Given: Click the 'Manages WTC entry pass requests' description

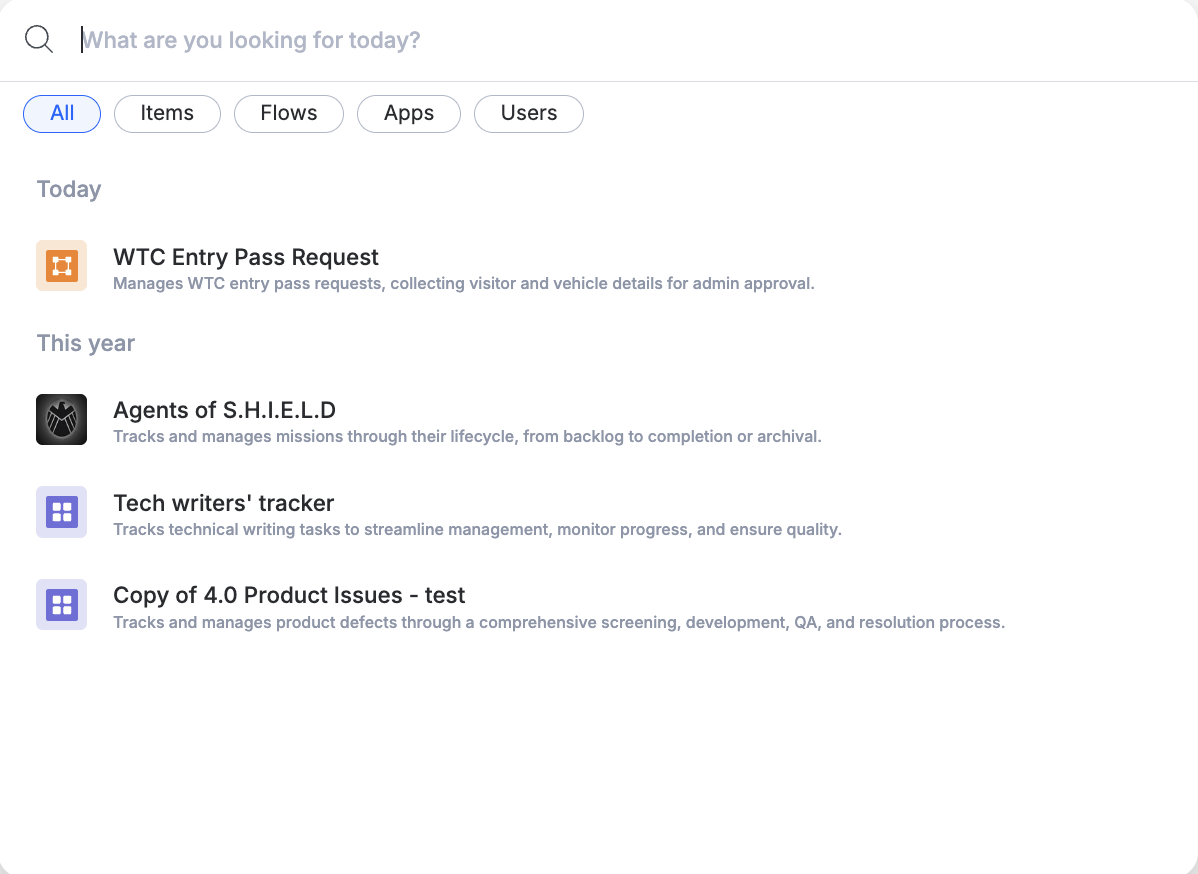Looking at the screenshot, I should pyautogui.click(x=463, y=284).
